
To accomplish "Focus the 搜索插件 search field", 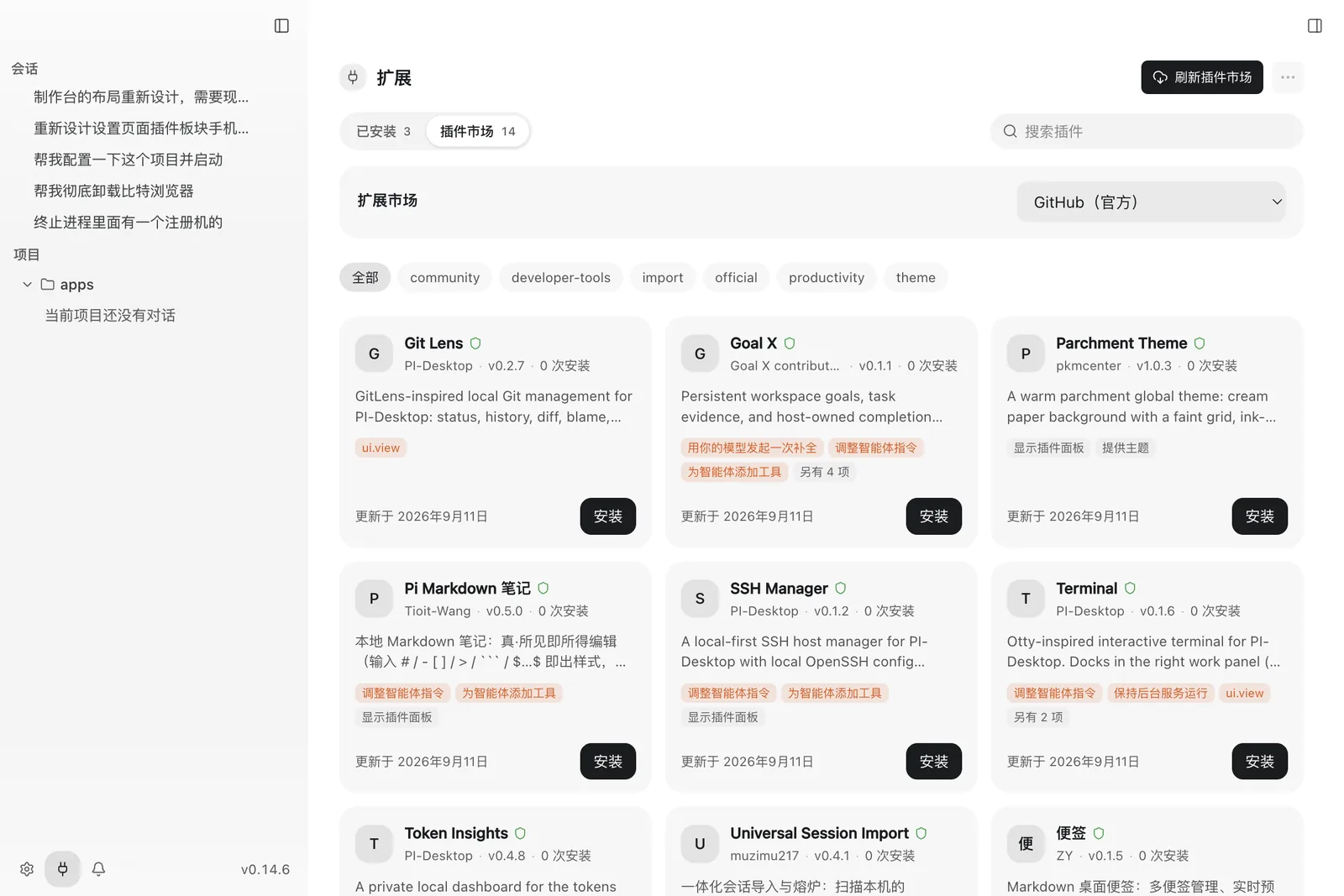I will click(1147, 132).
